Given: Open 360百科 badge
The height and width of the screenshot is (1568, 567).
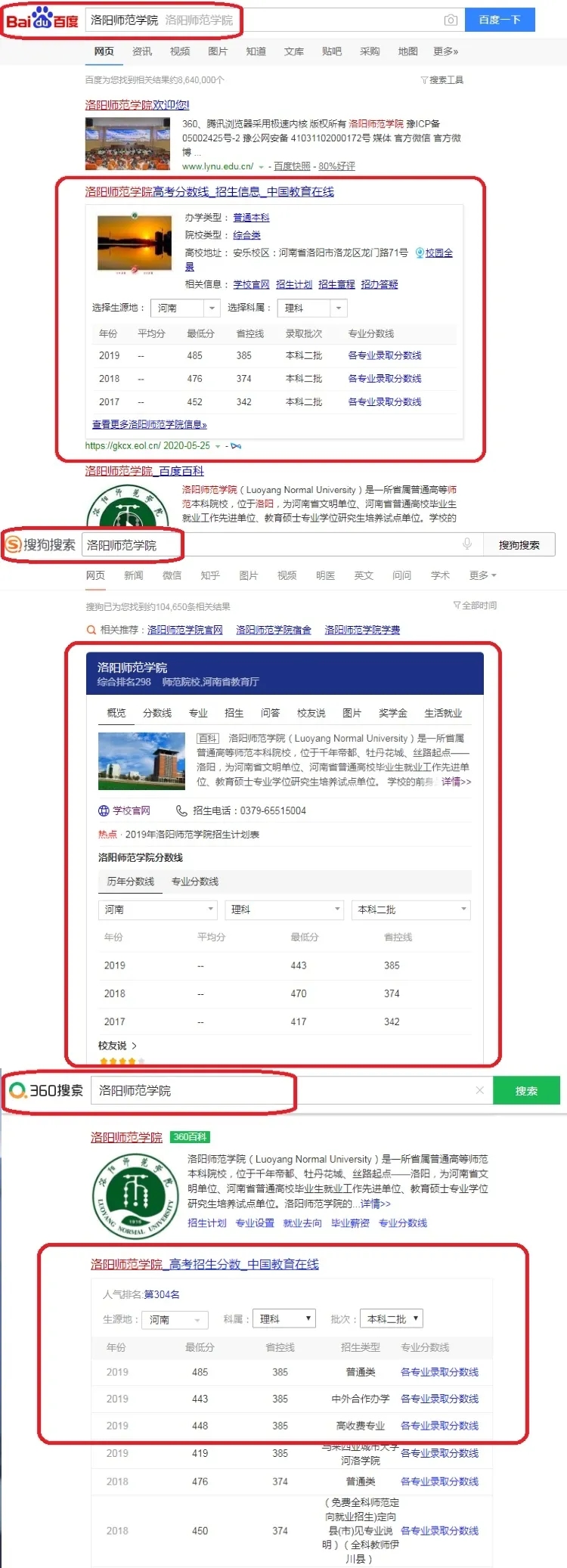Looking at the screenshot, I should [x=191, y=1137].
